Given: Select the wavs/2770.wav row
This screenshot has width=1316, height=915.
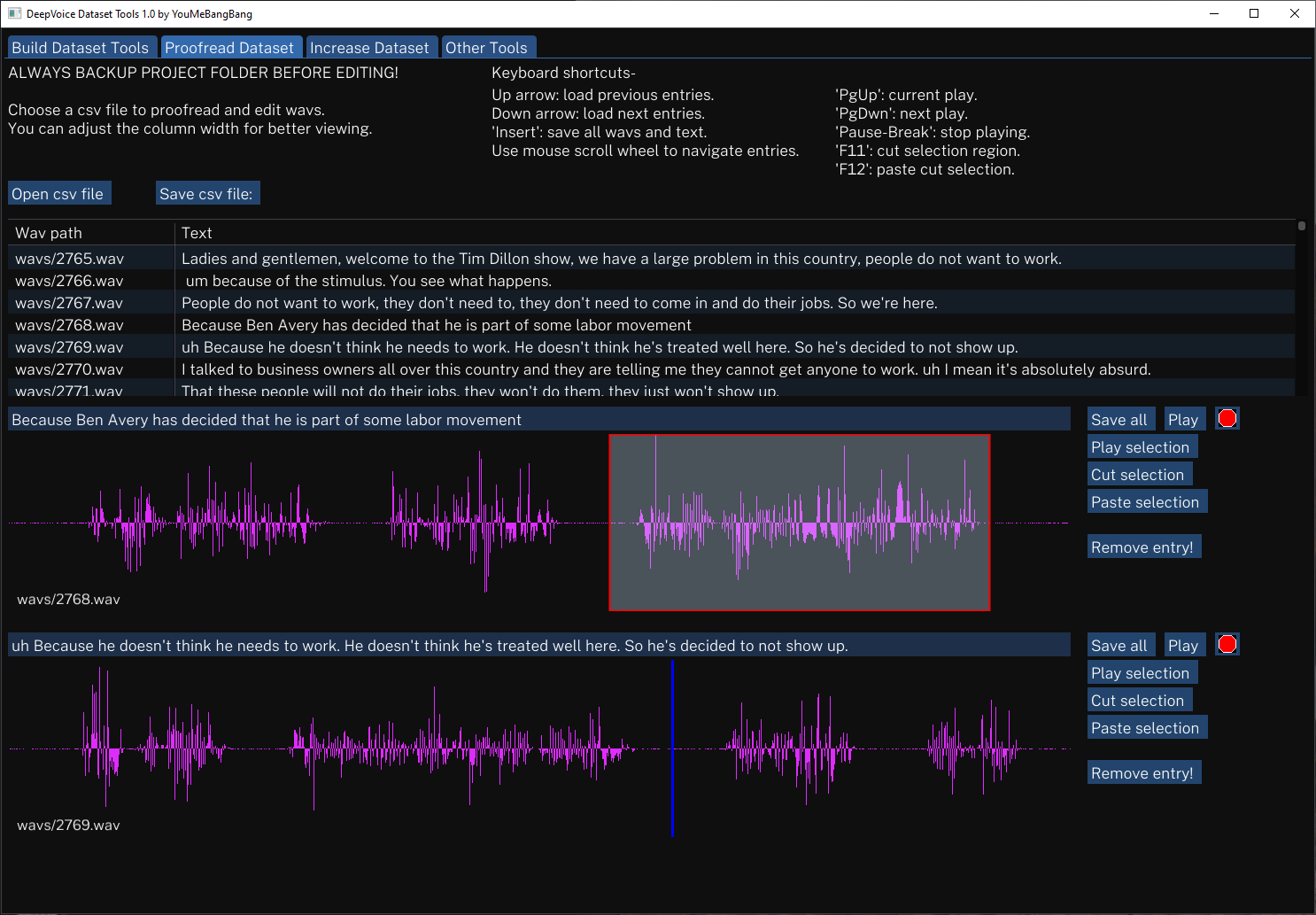Looking at the screenshot, I should pyautogui.click(x=354, y=368).
